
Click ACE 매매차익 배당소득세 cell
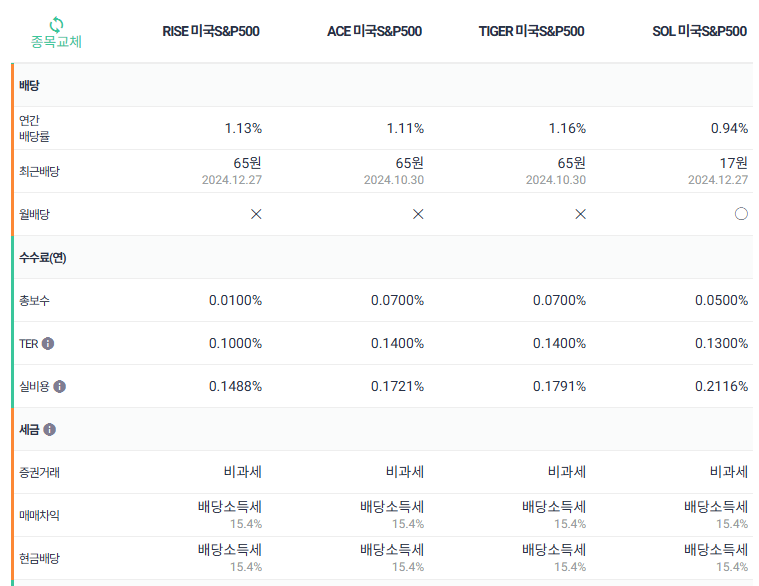click(392, 515)
